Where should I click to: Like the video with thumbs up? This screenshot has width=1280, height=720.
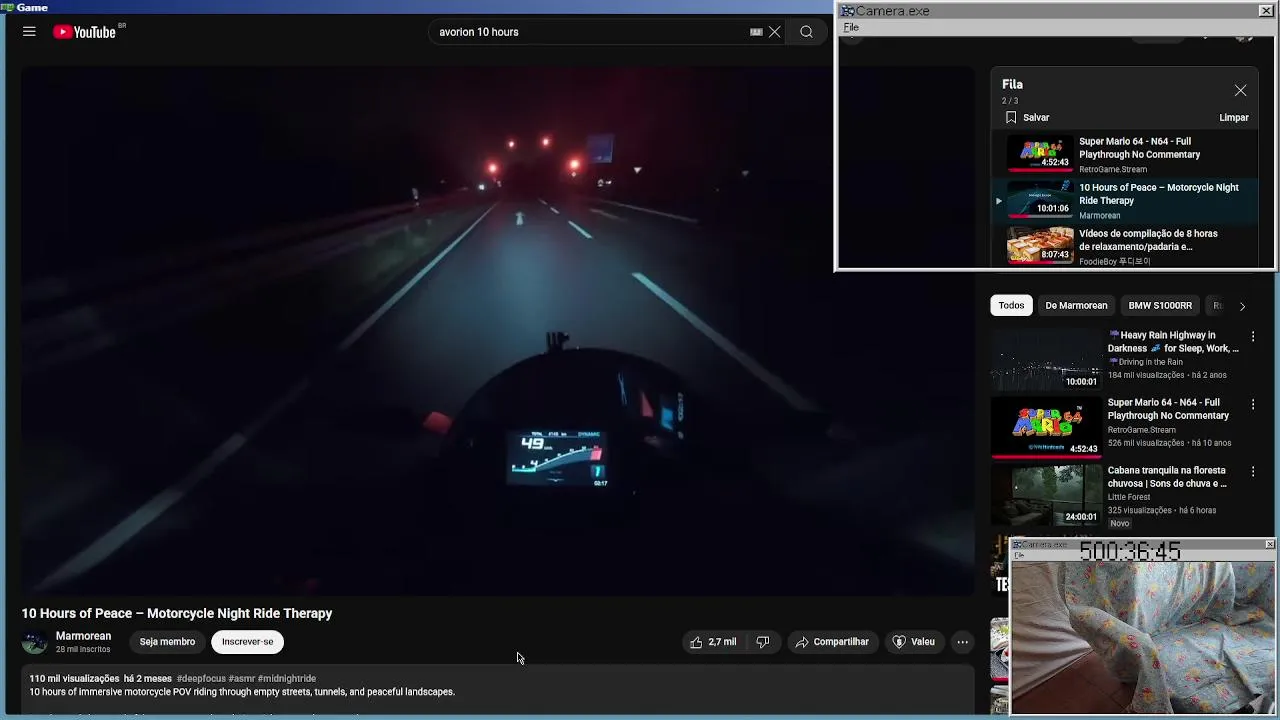tap(712, 642)
